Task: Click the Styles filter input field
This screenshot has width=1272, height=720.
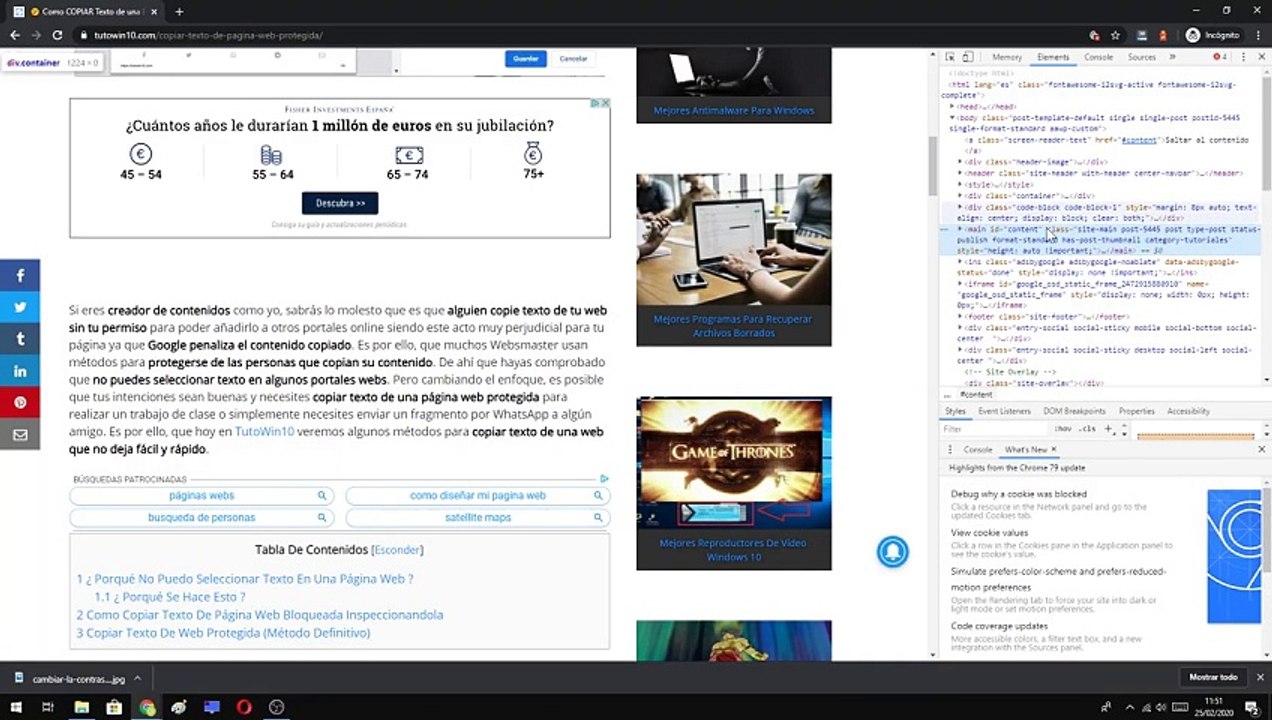Action: tap(994, 429)
